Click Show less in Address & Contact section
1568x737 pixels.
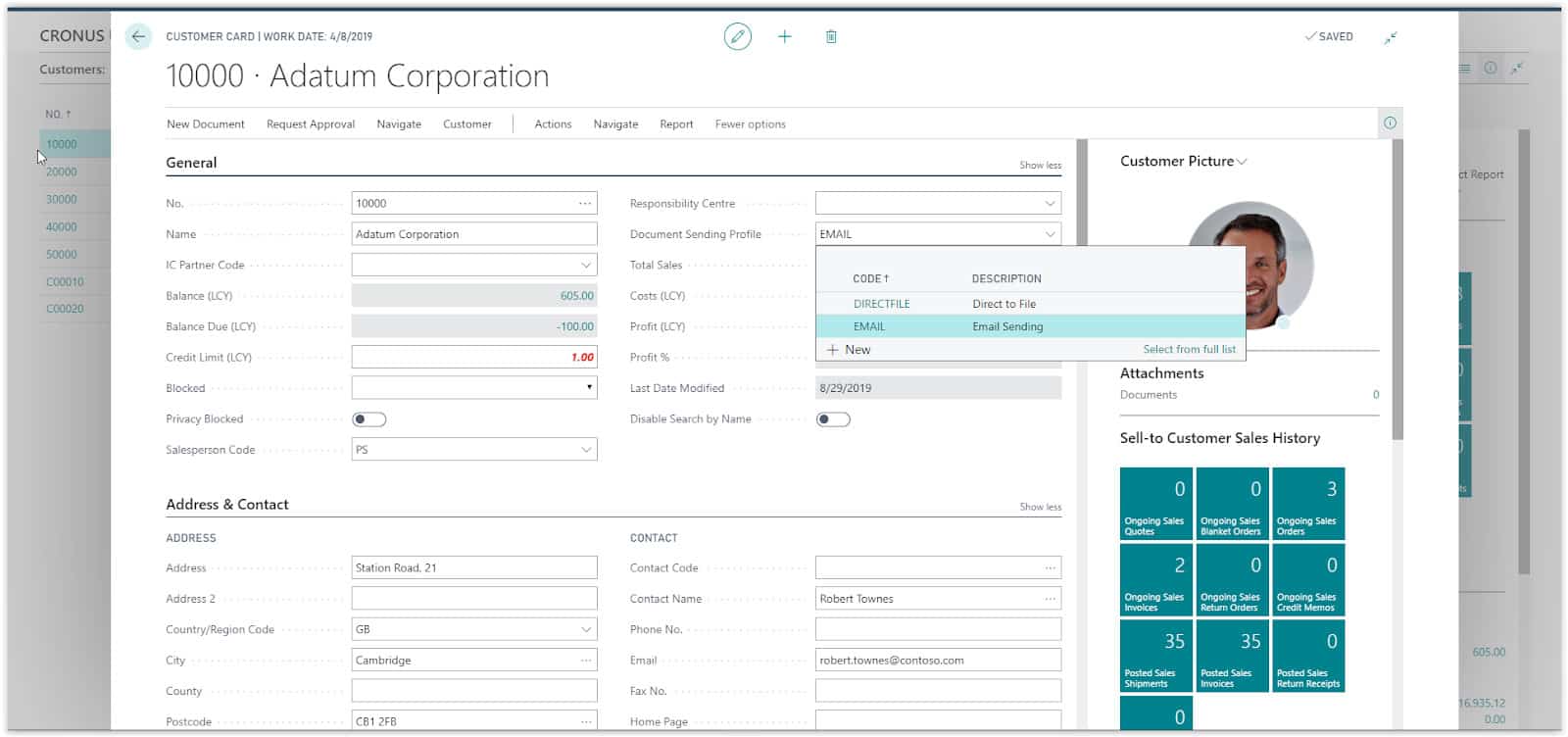(x=1040, y=508)
